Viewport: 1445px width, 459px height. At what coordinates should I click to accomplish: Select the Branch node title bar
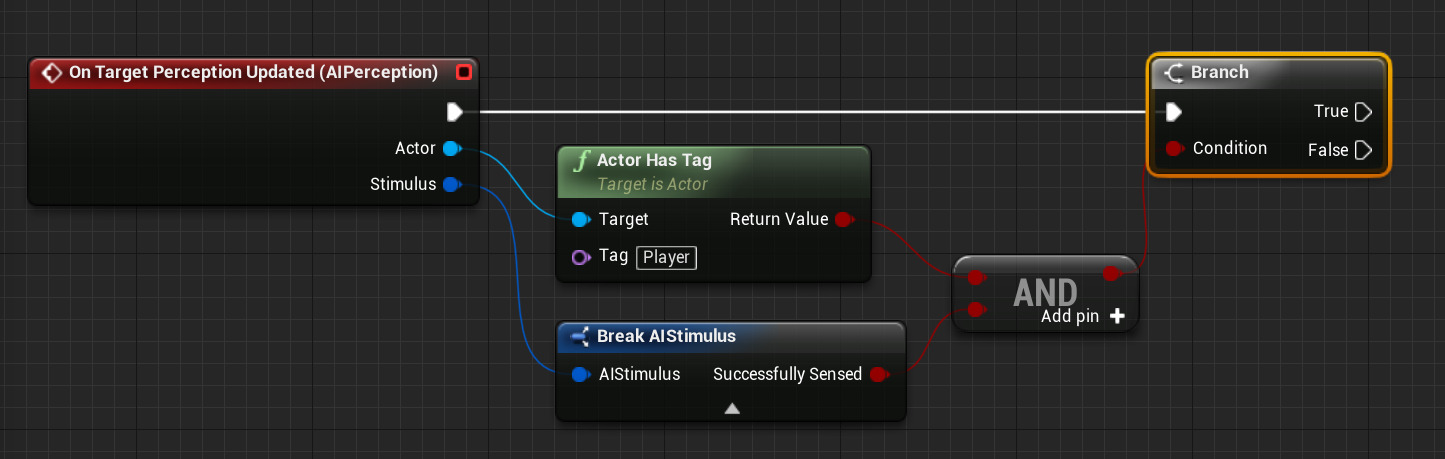pos(1268,72)
